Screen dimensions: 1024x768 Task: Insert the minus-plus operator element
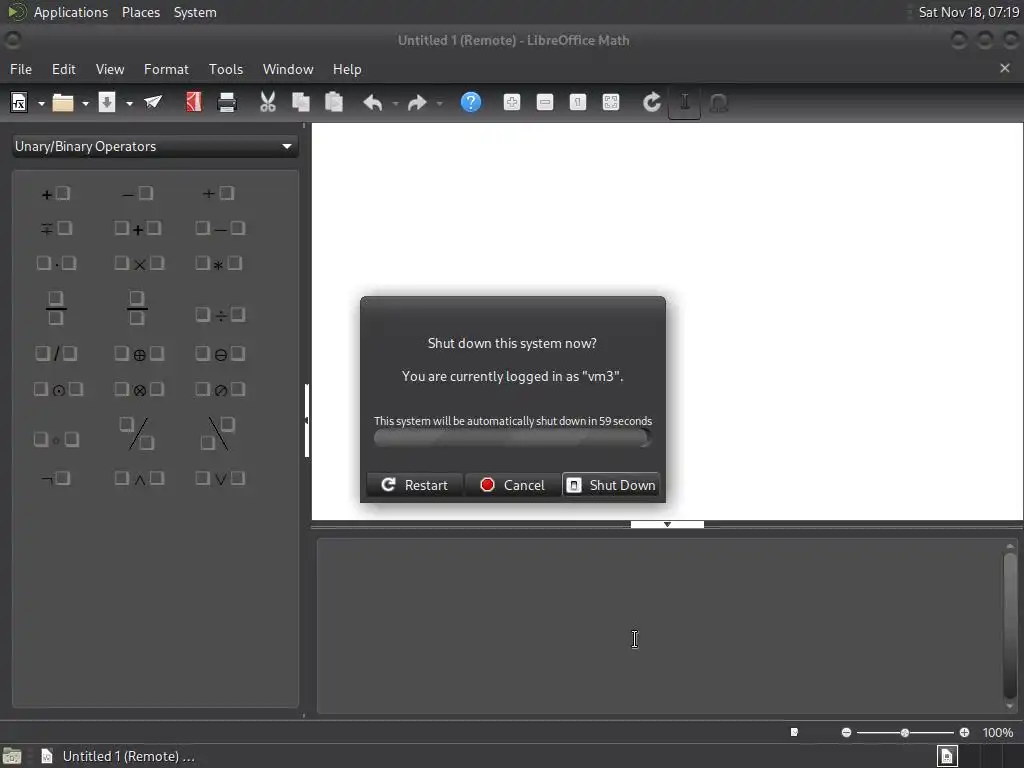coord(56,228)
